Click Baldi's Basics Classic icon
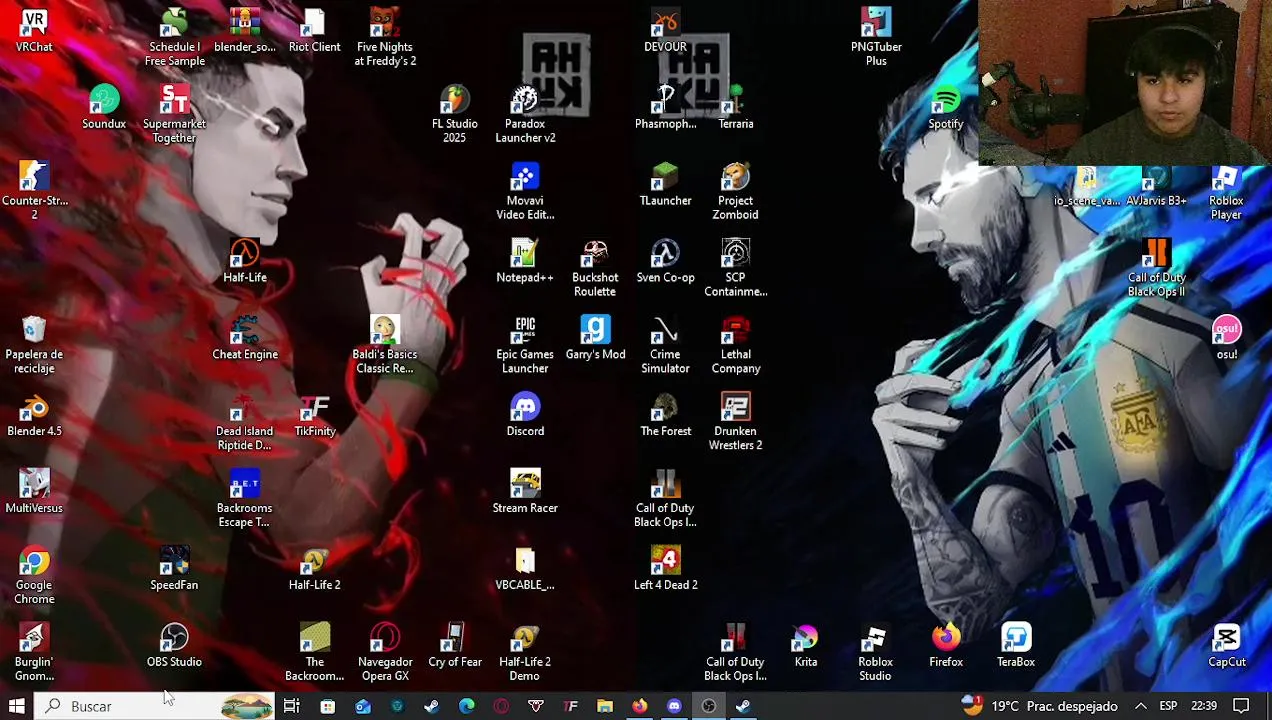Screen dimensions: 1272x720 pos(385,346)
